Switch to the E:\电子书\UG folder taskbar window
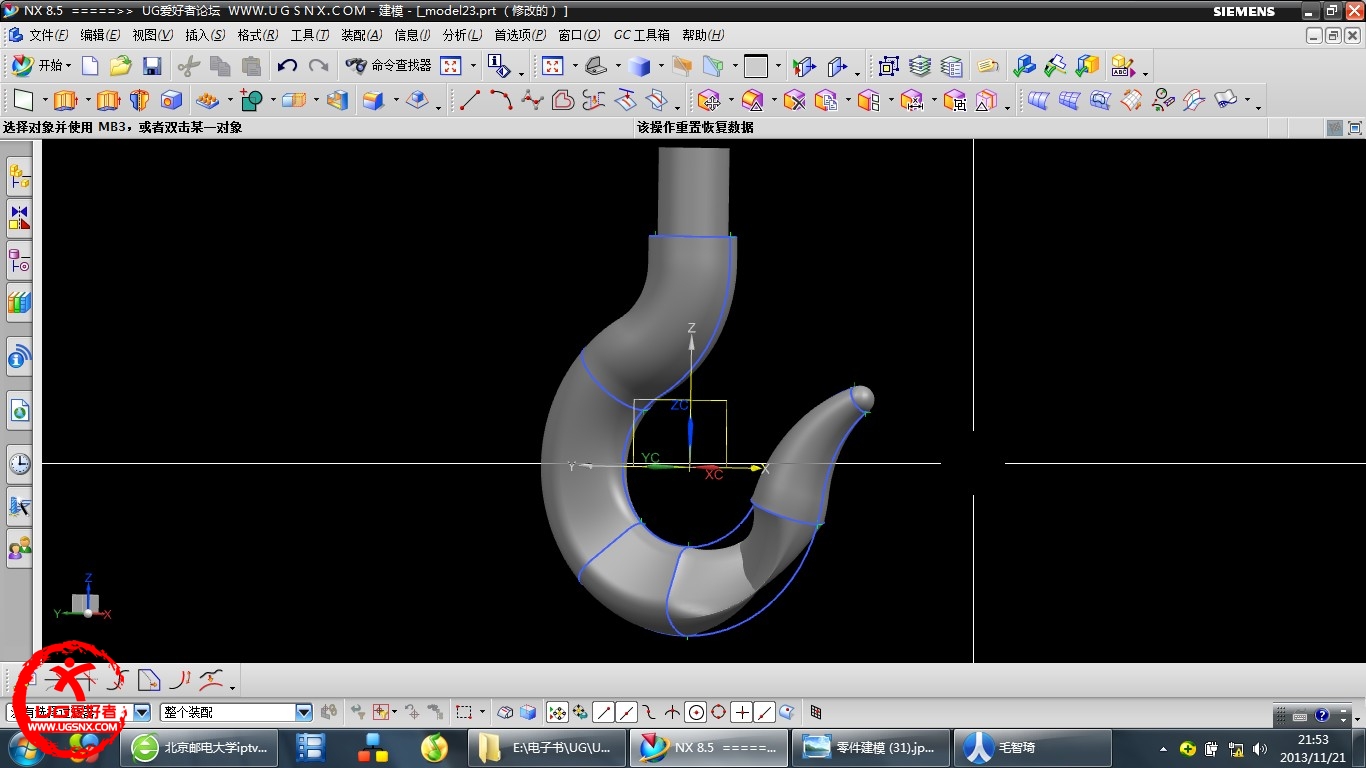This screenshot has width=1366, height=768. (x=546, y=747)
